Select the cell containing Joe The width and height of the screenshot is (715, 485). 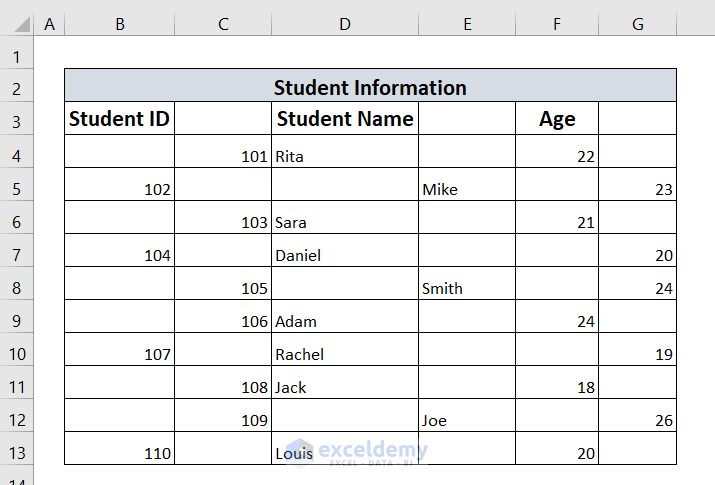click(x=467, y=420)
